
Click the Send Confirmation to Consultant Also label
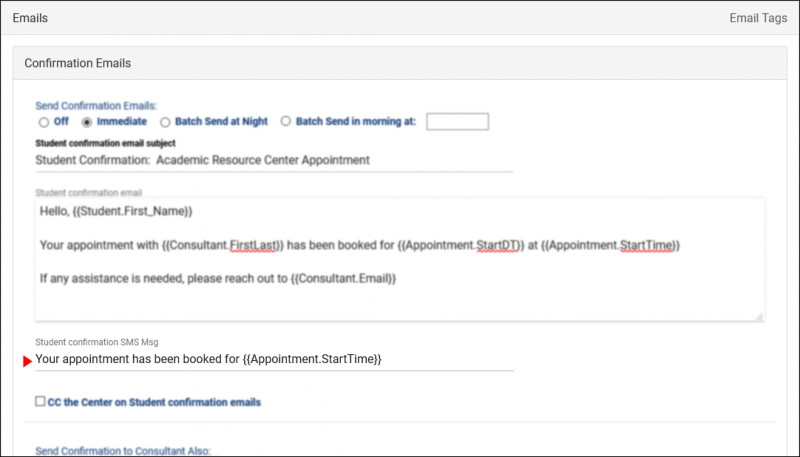[x=123, y=451]
